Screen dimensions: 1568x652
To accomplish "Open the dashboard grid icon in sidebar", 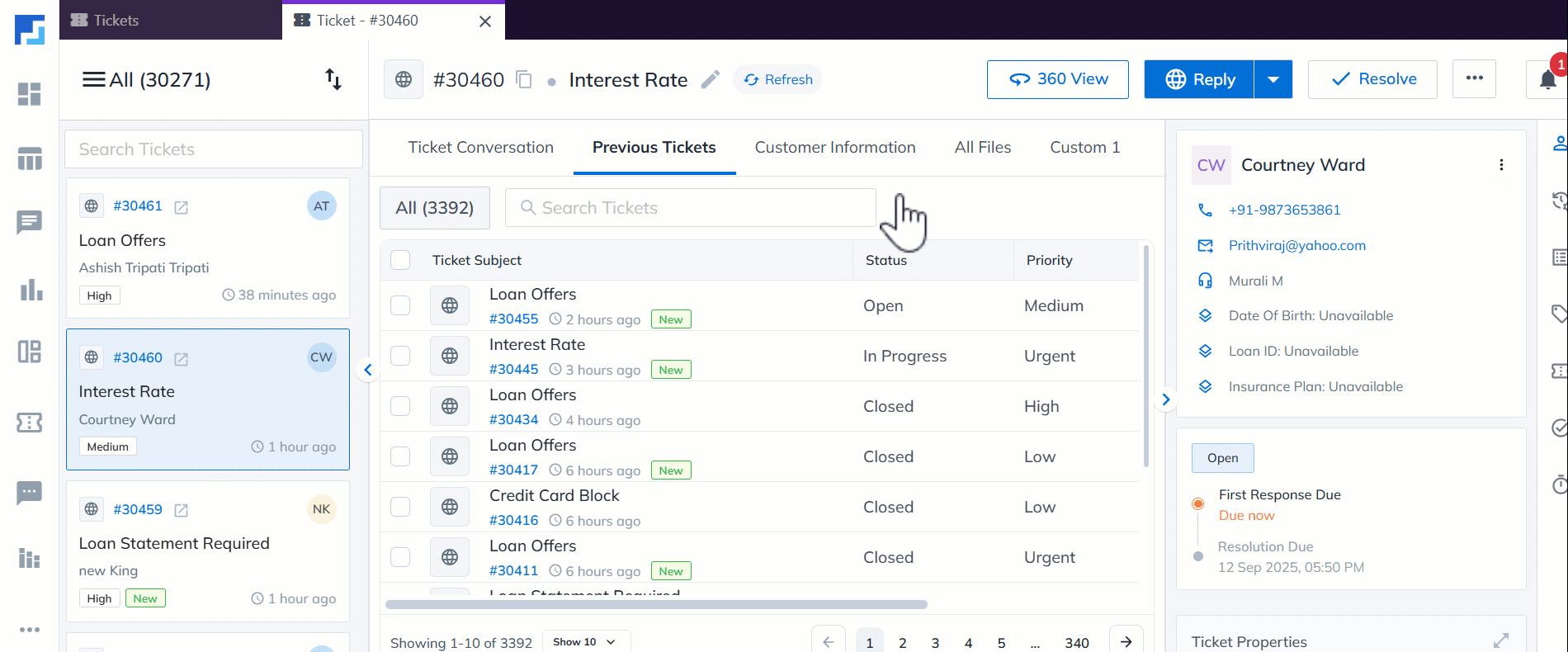I will 30,94.
